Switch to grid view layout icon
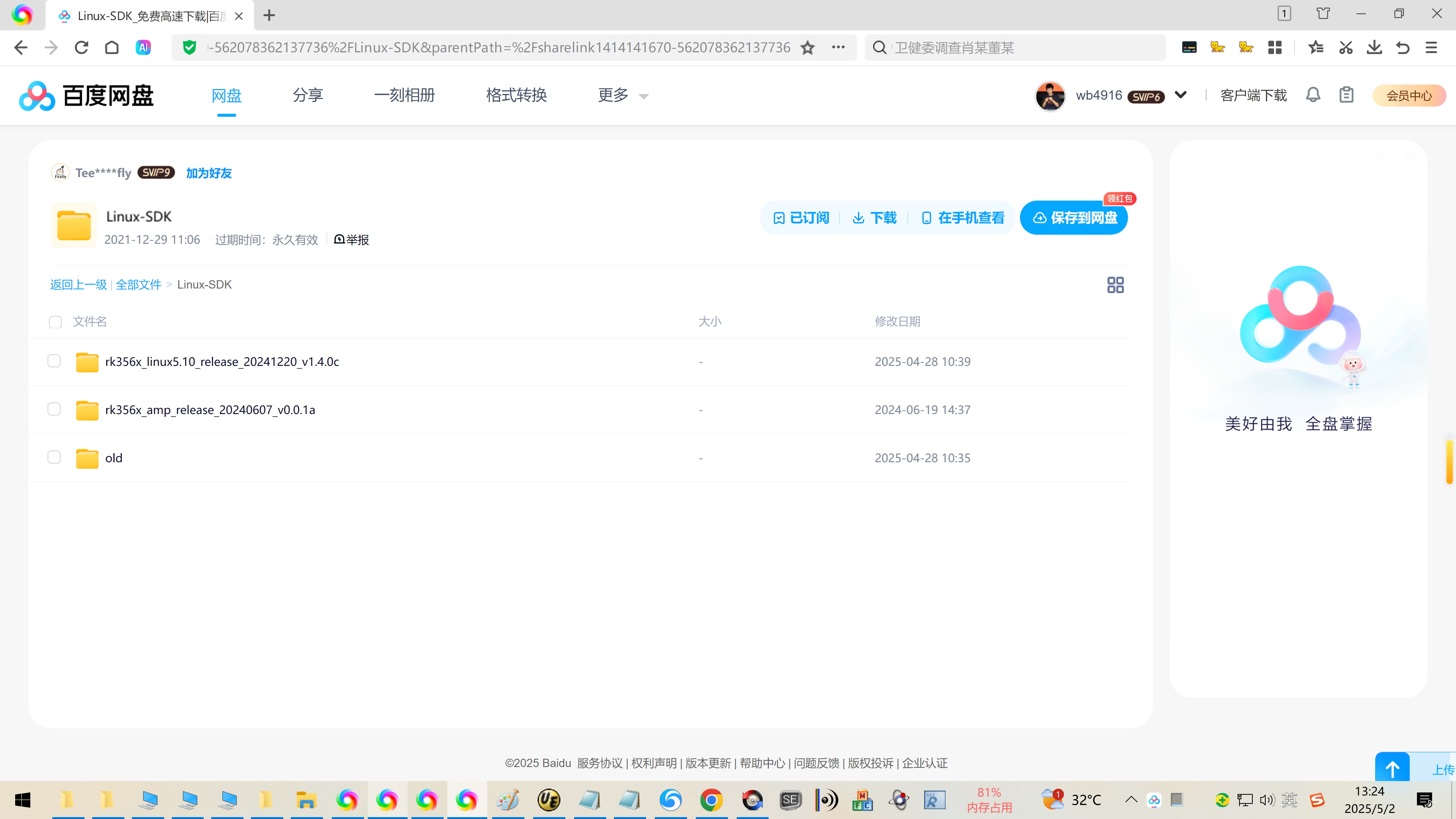 [1115, 285]
